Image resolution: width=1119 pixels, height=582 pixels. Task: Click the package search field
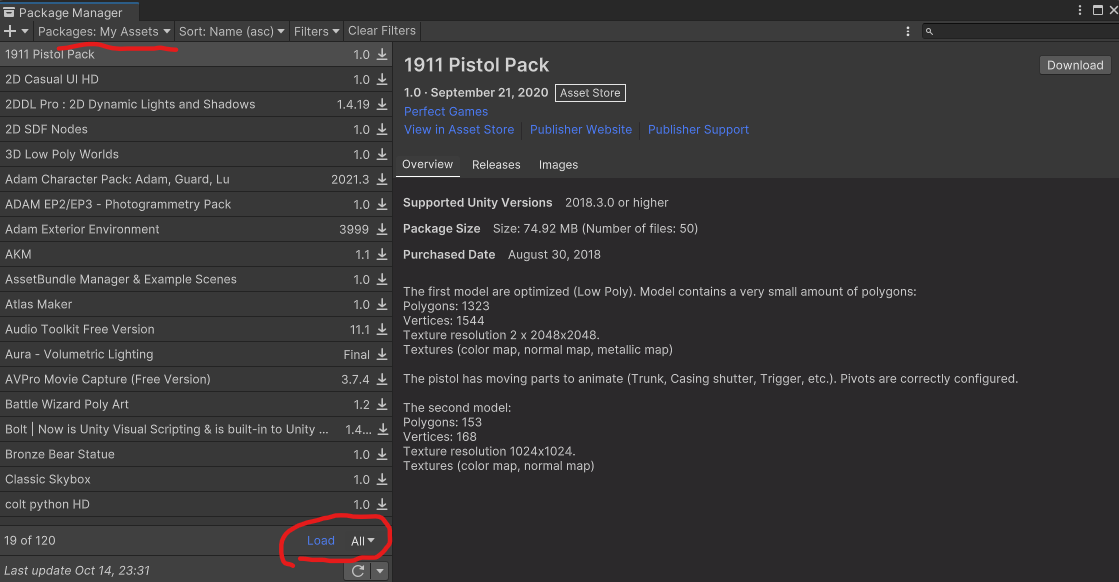tap(1021, 31)
